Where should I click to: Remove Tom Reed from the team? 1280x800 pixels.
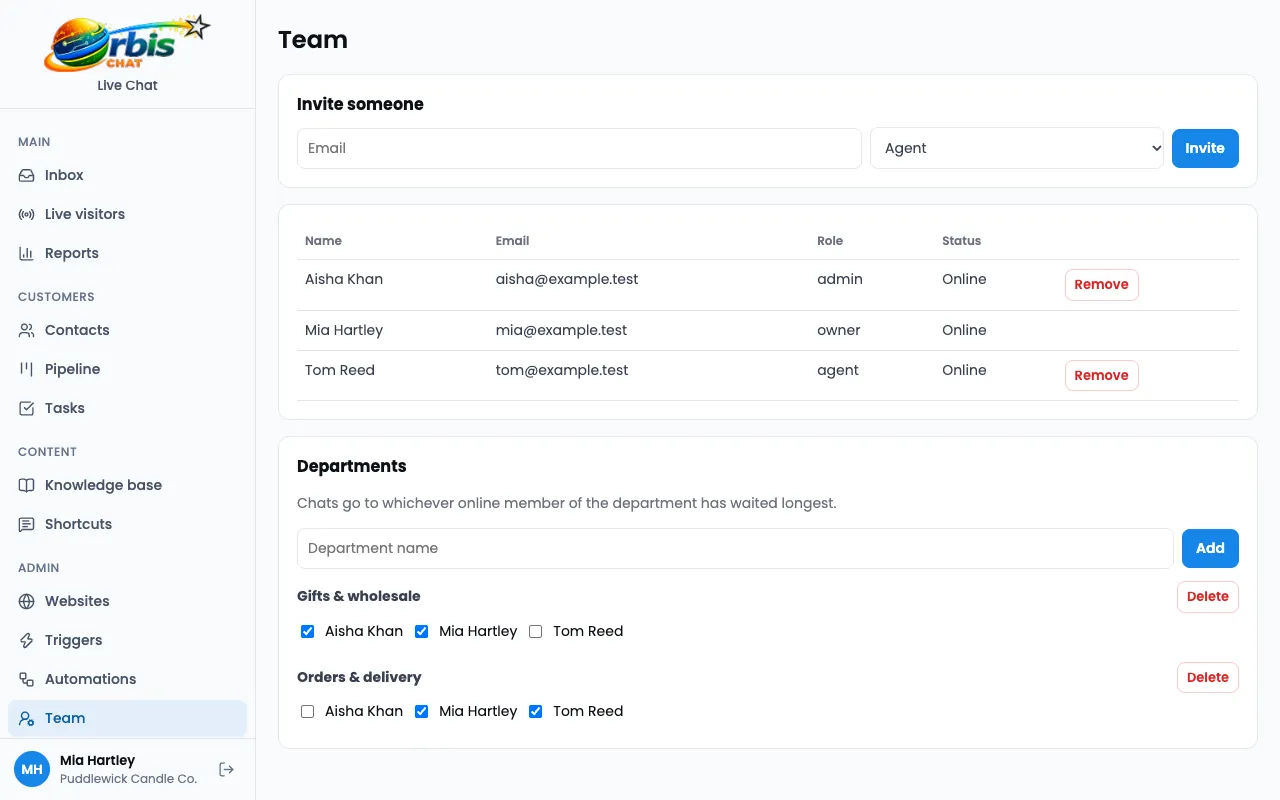[x=1101, y=376]
